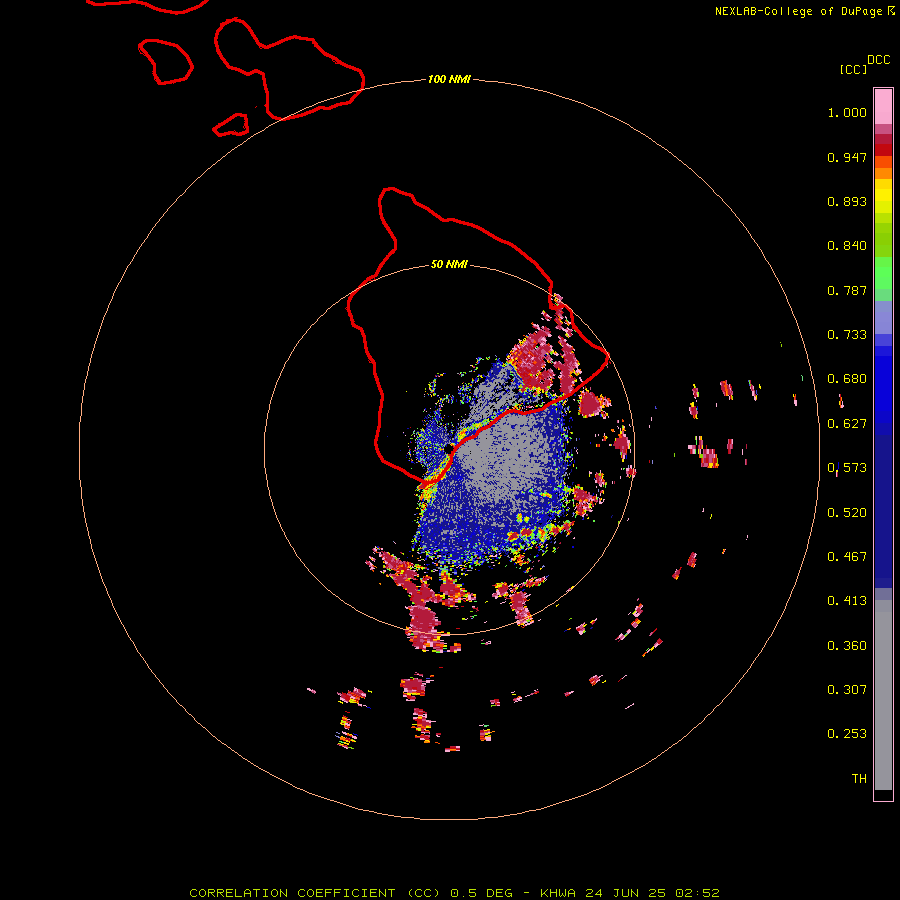Viewport: 900px width, 900px height.
Task: Click the 0.840 color scale value
Action: click(x=847, y=246)
